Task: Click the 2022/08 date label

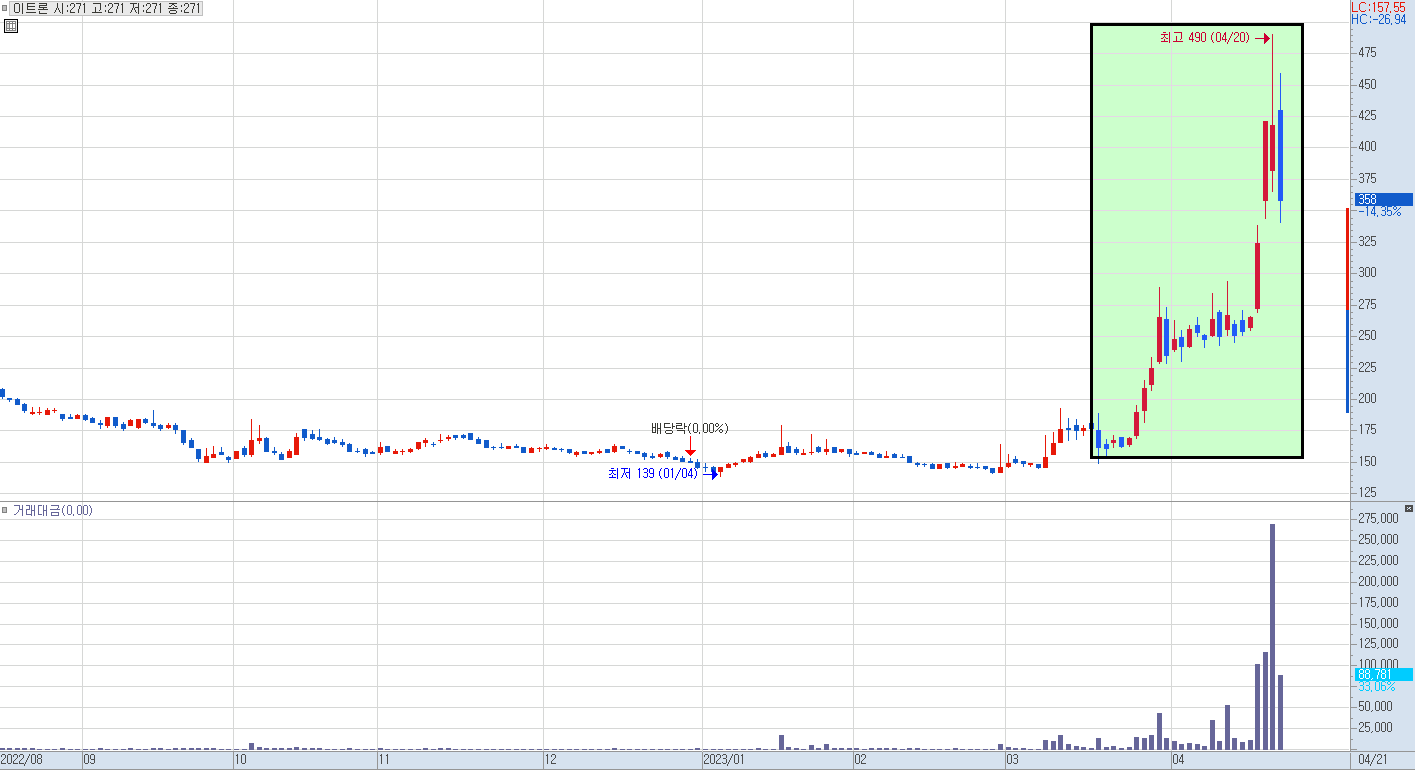Action: 22,760
